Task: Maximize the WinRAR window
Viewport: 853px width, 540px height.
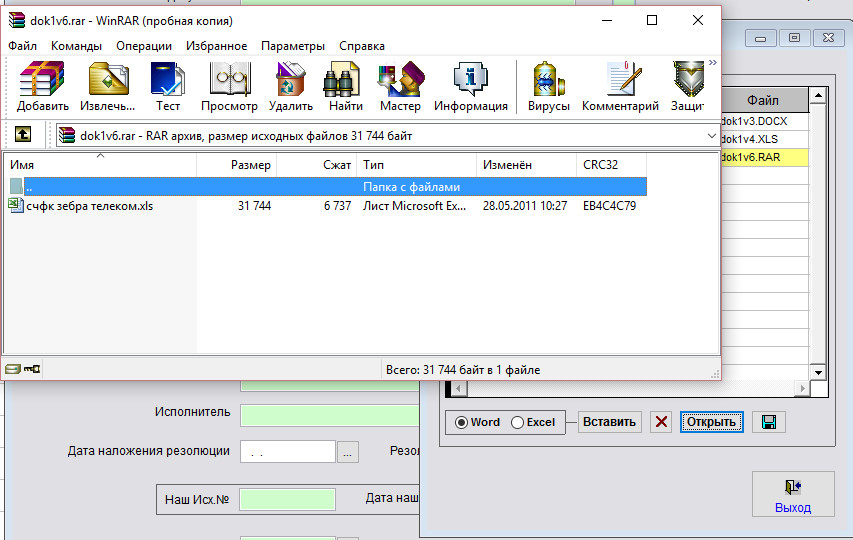Action: [x=652, y=21]
